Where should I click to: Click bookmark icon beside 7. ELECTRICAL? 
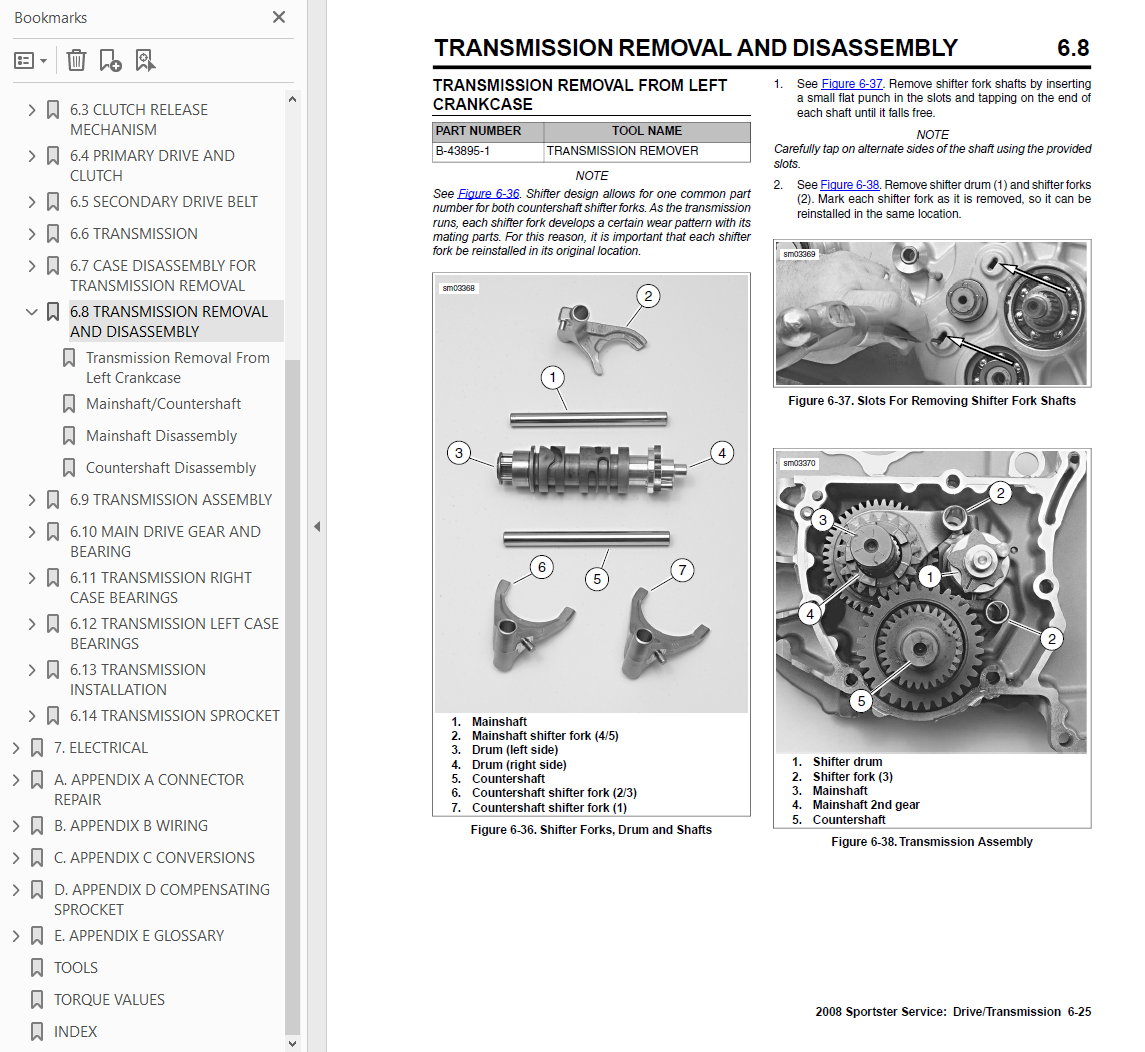pyautogui.click(x=37, y=748)
